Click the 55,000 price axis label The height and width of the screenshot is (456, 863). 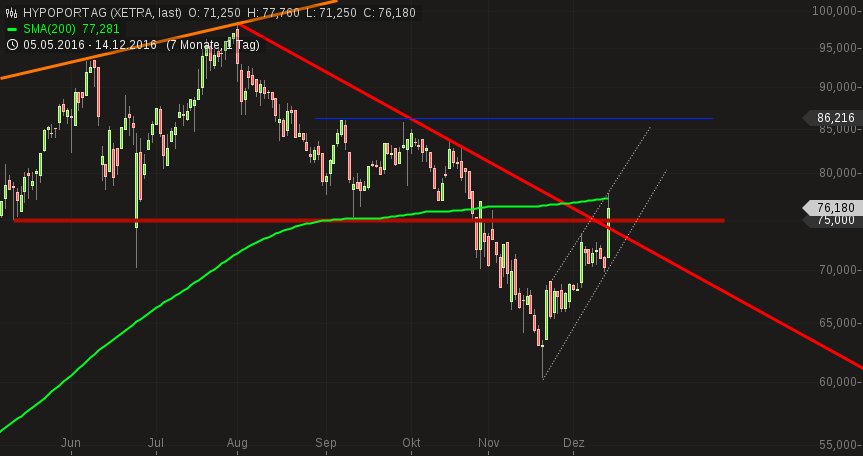839,444
